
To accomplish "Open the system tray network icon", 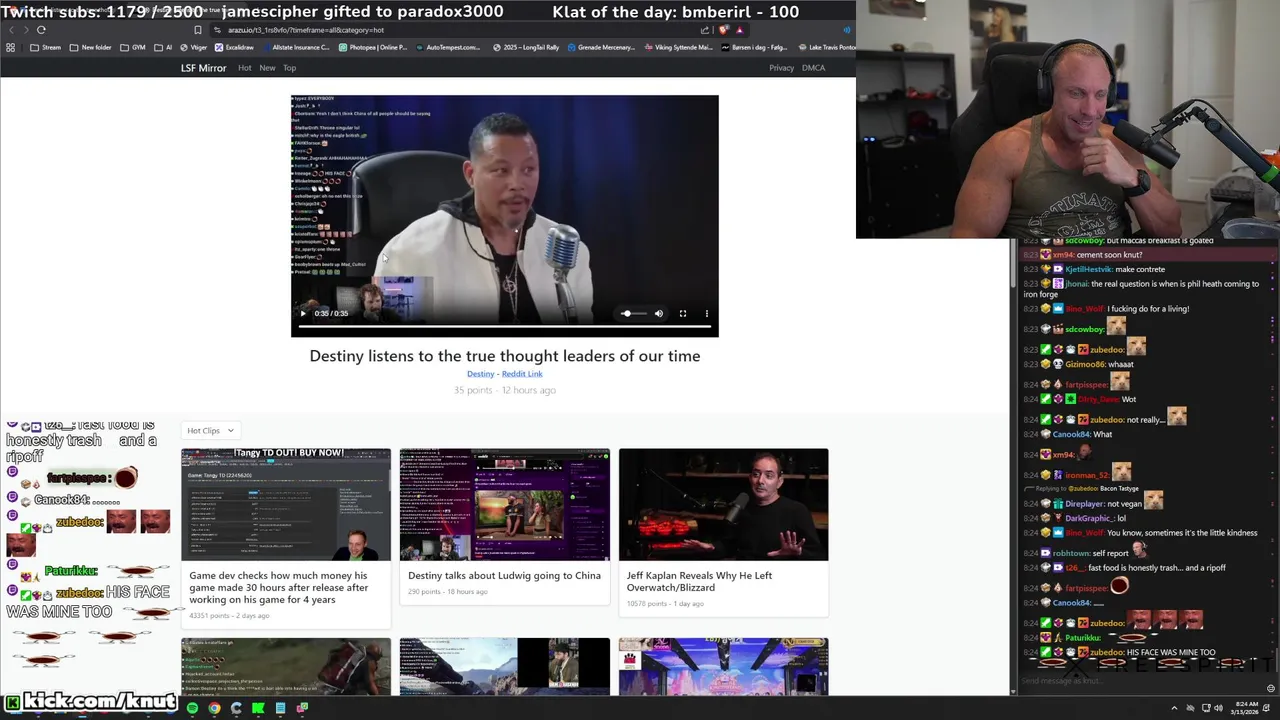I will (x=1206, y=708).
